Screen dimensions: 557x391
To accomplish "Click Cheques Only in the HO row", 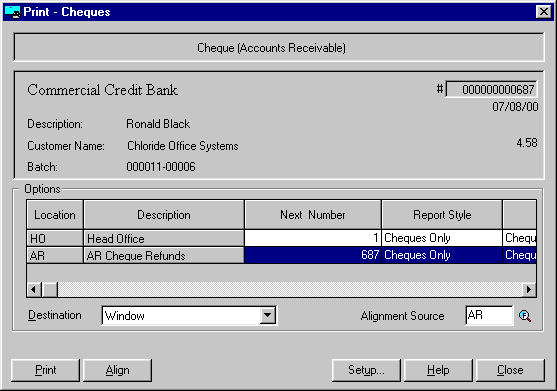I will [x=442, y=238].
